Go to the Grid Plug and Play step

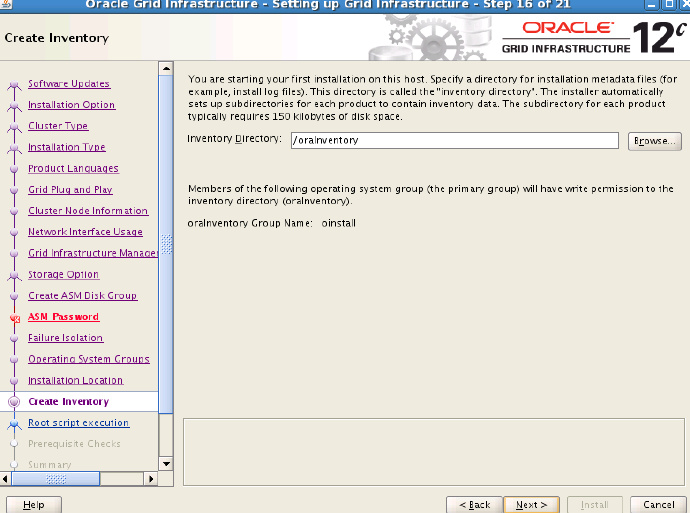tap(70, 190)
